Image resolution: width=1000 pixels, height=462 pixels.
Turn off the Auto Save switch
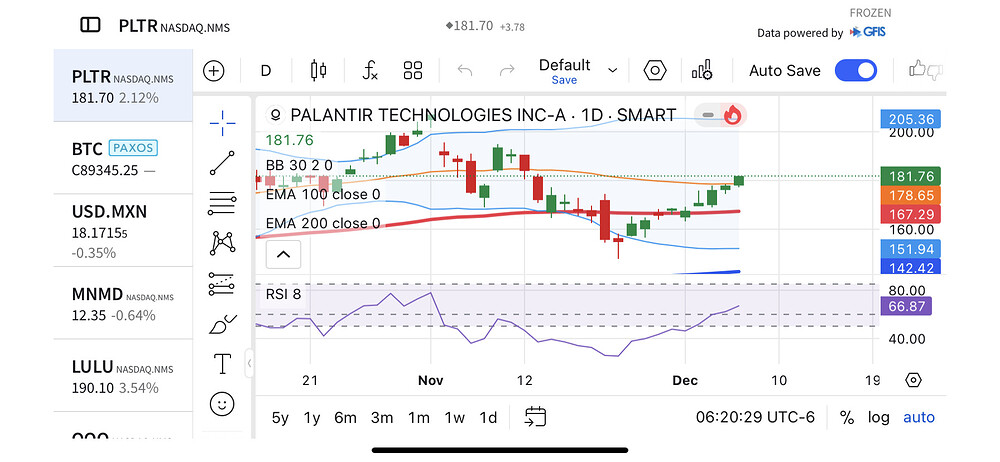pos(855,71)
